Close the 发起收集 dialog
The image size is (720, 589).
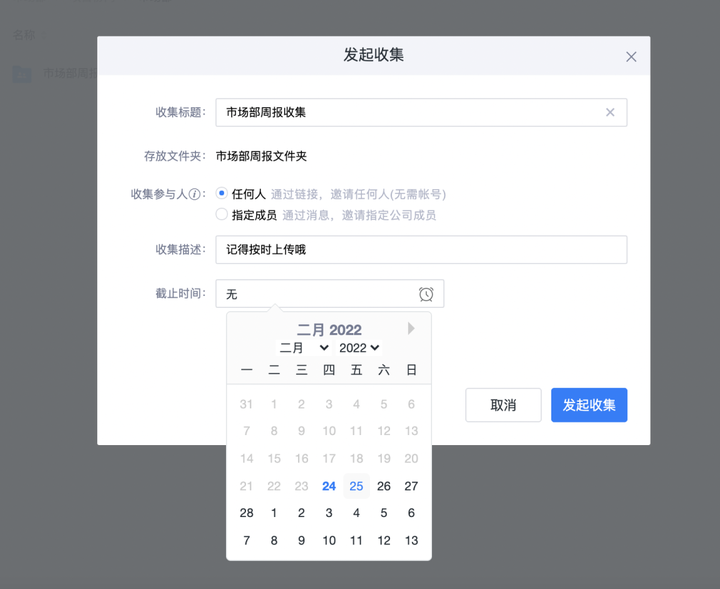[x=631, y=57]
